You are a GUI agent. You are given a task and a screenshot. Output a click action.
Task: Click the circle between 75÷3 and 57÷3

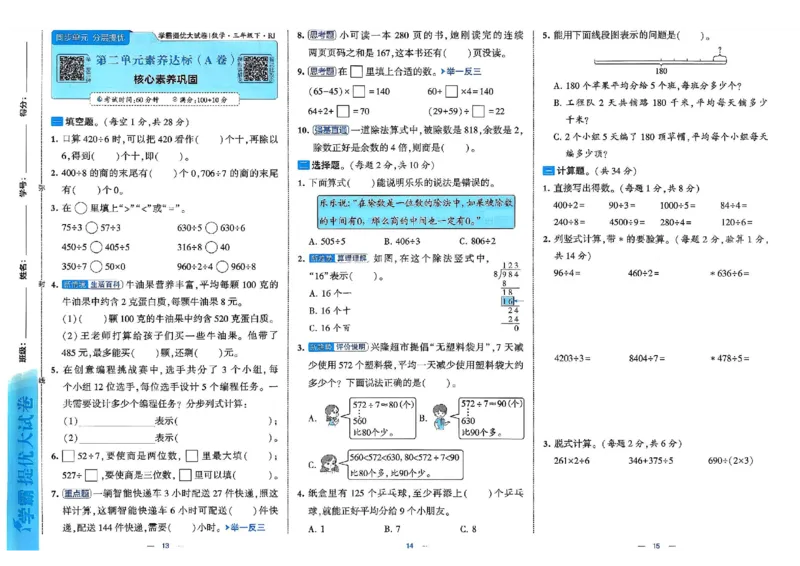[92, 228]
